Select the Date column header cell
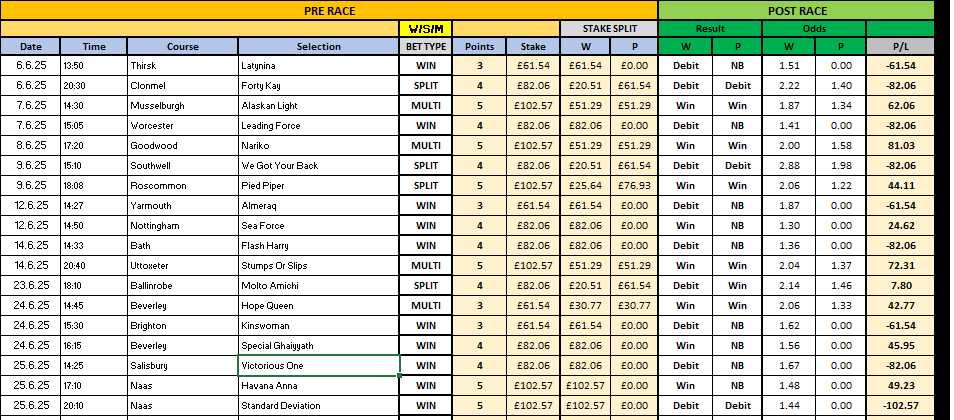Image resolution: width=954 pixels, height=420 pixels. click(x=31, y=46)
